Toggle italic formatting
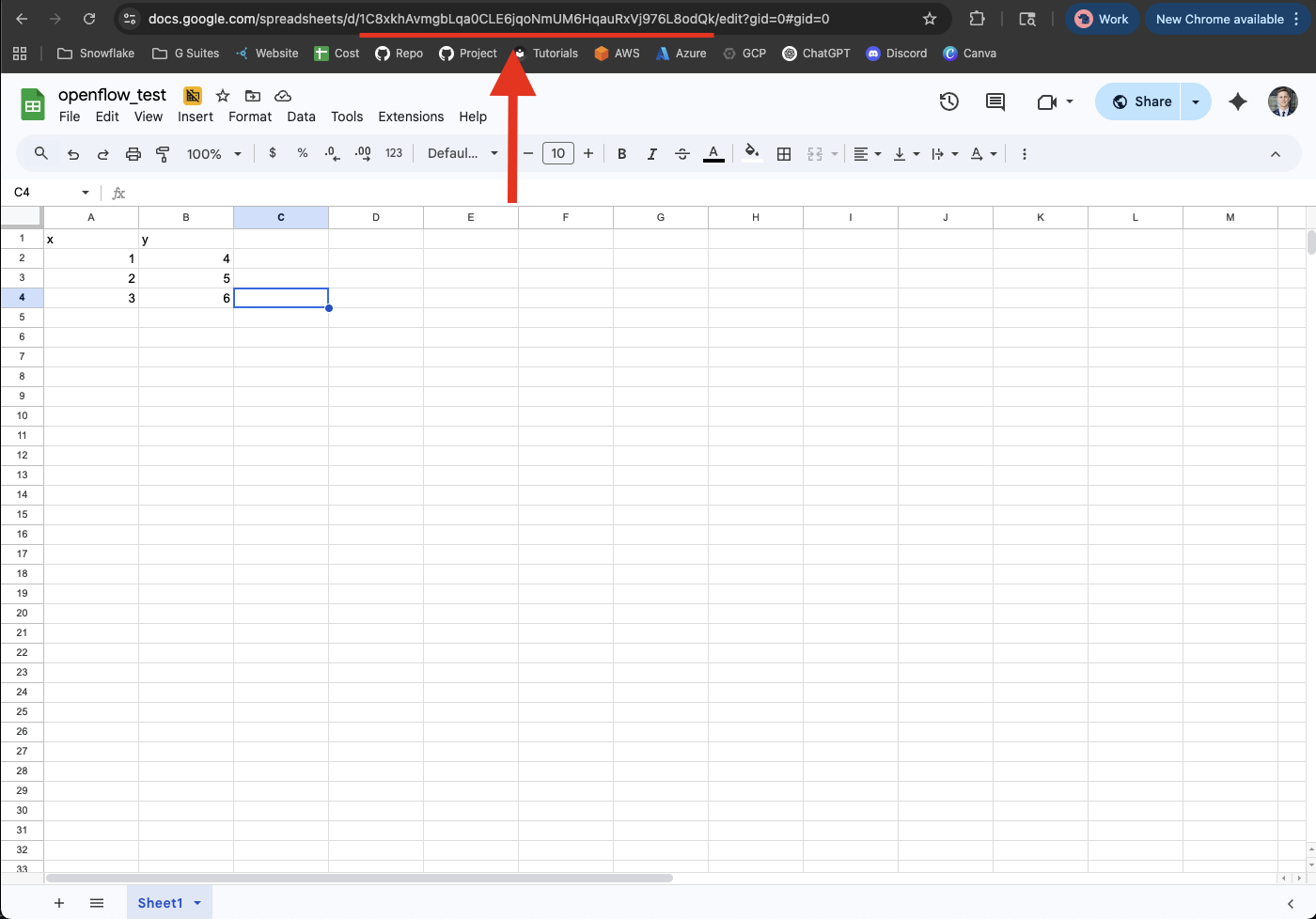This screenshot has height=919, width=1316. tap(651, 154)
